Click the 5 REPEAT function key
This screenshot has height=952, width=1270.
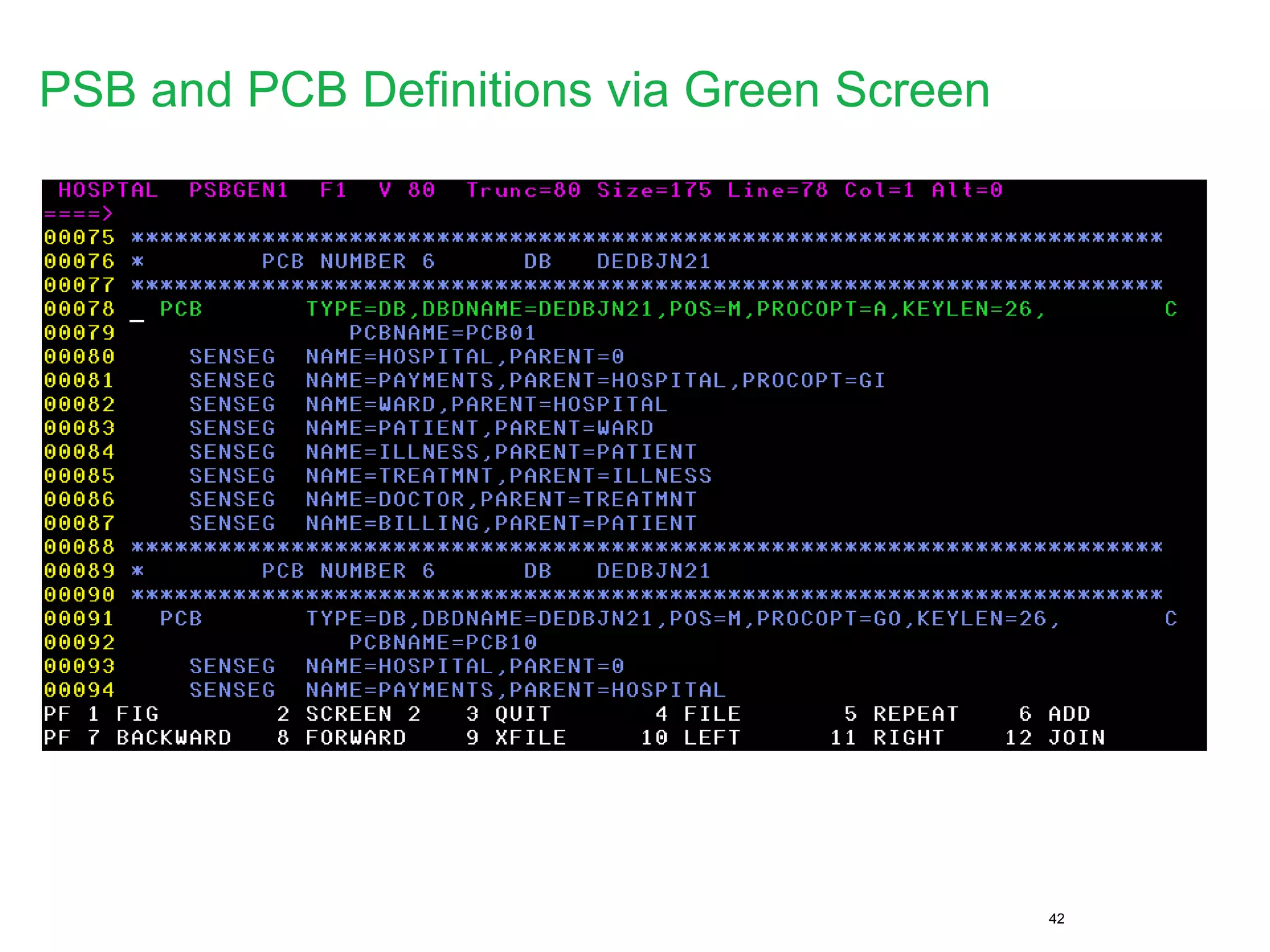(901, 714)
